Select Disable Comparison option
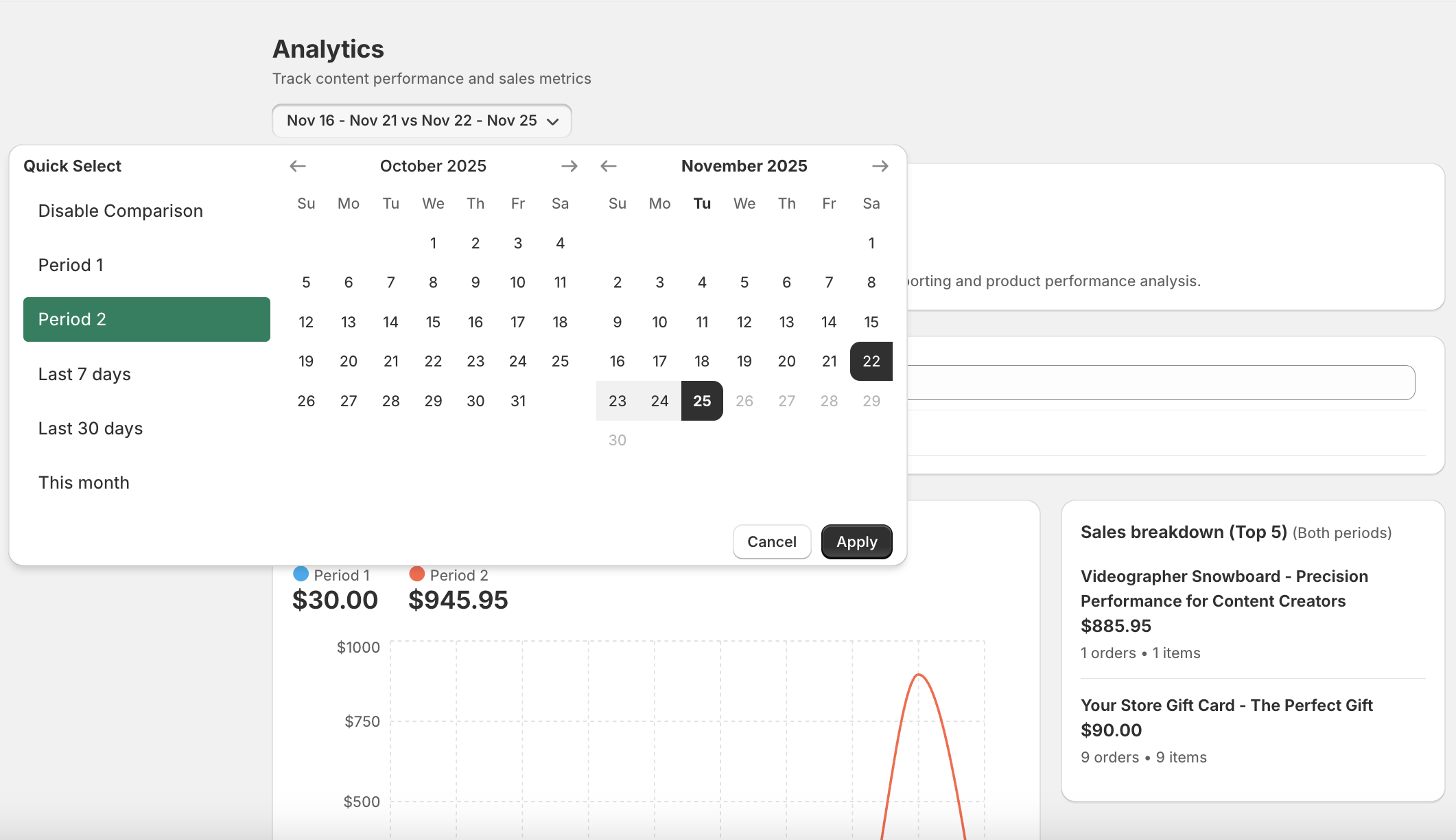 point(121,211)
